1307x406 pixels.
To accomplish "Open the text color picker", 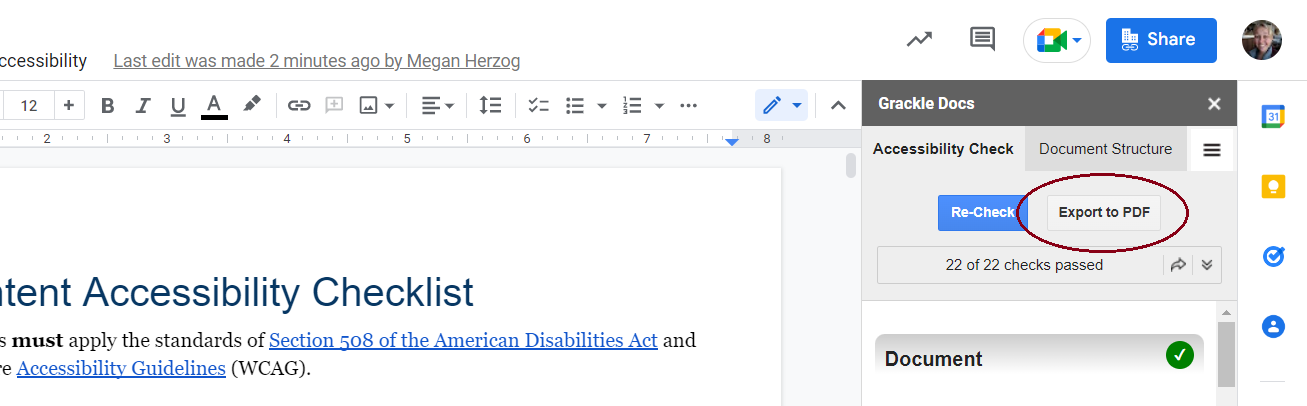I will point(214,105).
